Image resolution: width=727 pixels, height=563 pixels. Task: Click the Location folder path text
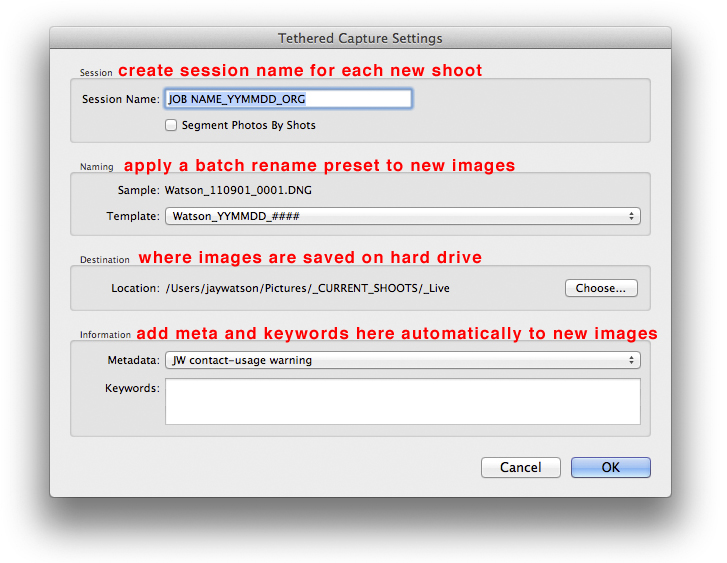(307, 288)
